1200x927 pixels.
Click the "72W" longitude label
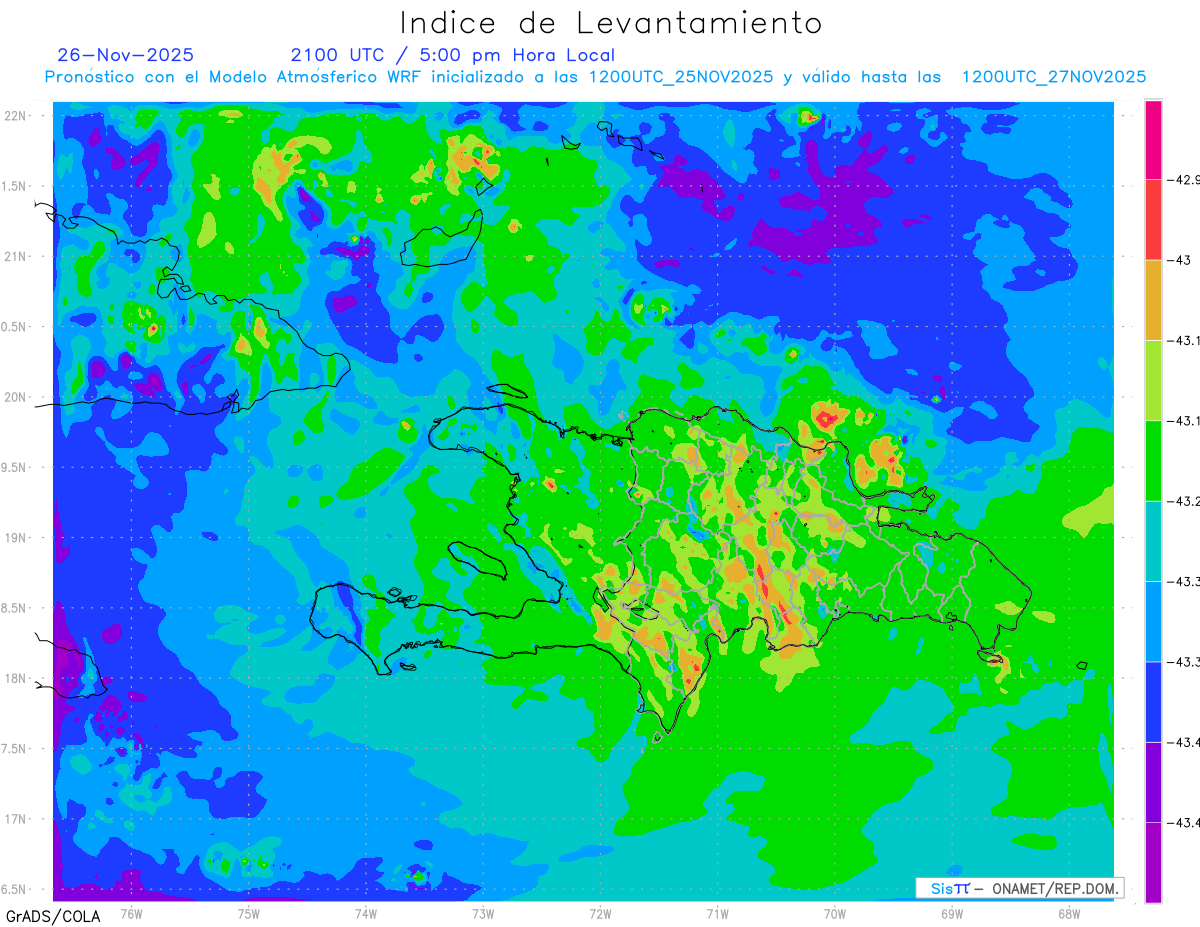tap(600, 913)
